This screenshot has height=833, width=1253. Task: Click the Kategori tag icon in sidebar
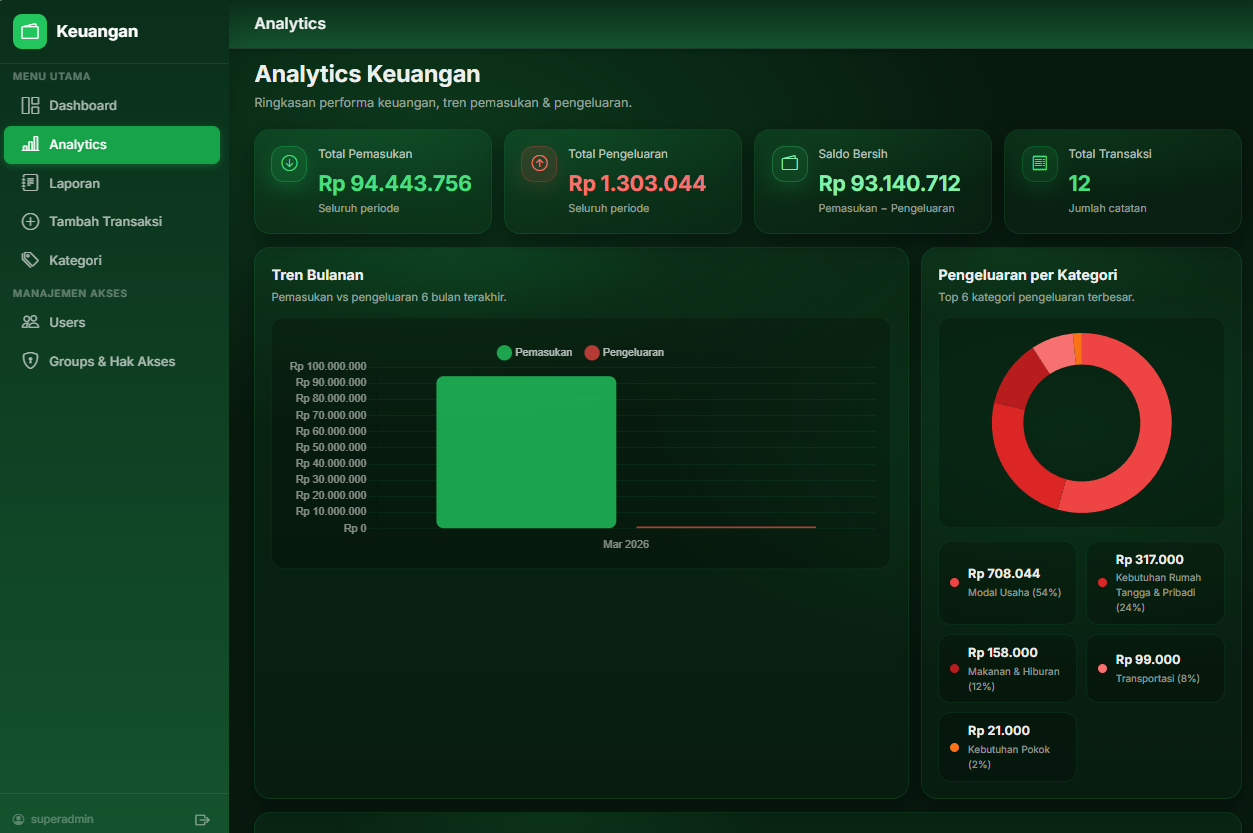click(30, 260)
